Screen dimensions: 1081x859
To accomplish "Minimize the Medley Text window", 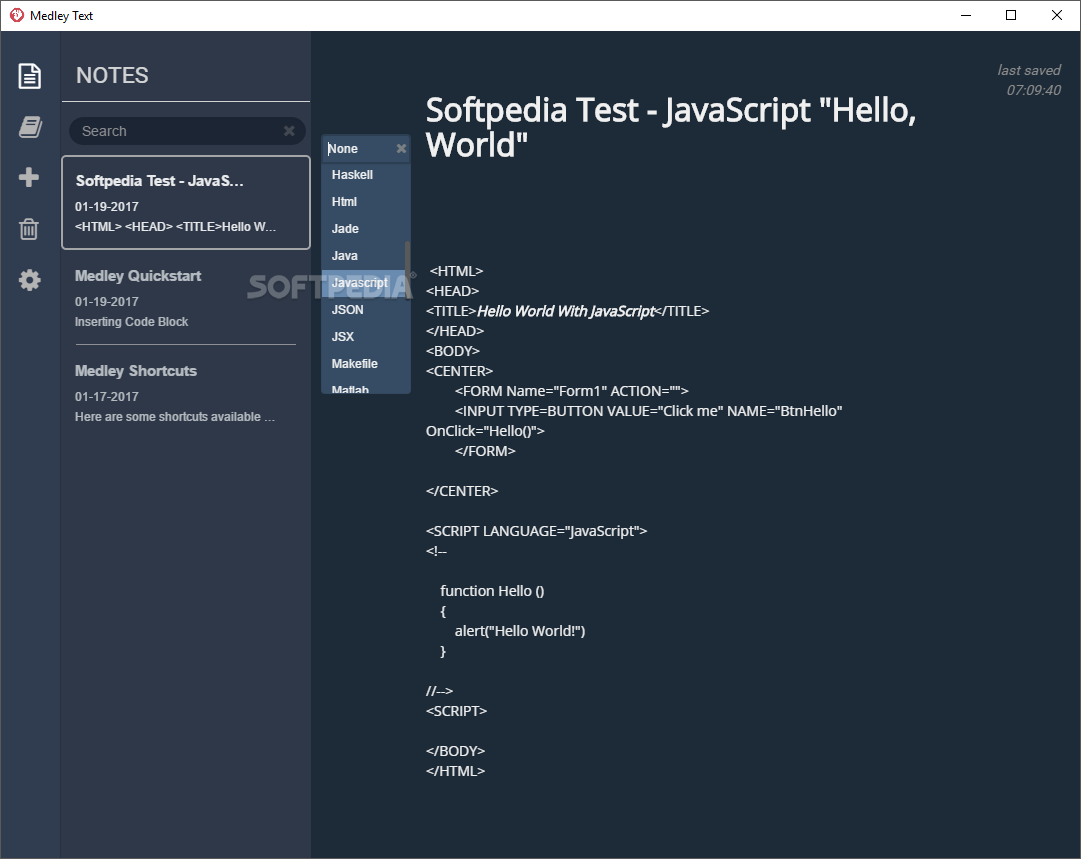I will pyautogui.click(x=966, y=15).
